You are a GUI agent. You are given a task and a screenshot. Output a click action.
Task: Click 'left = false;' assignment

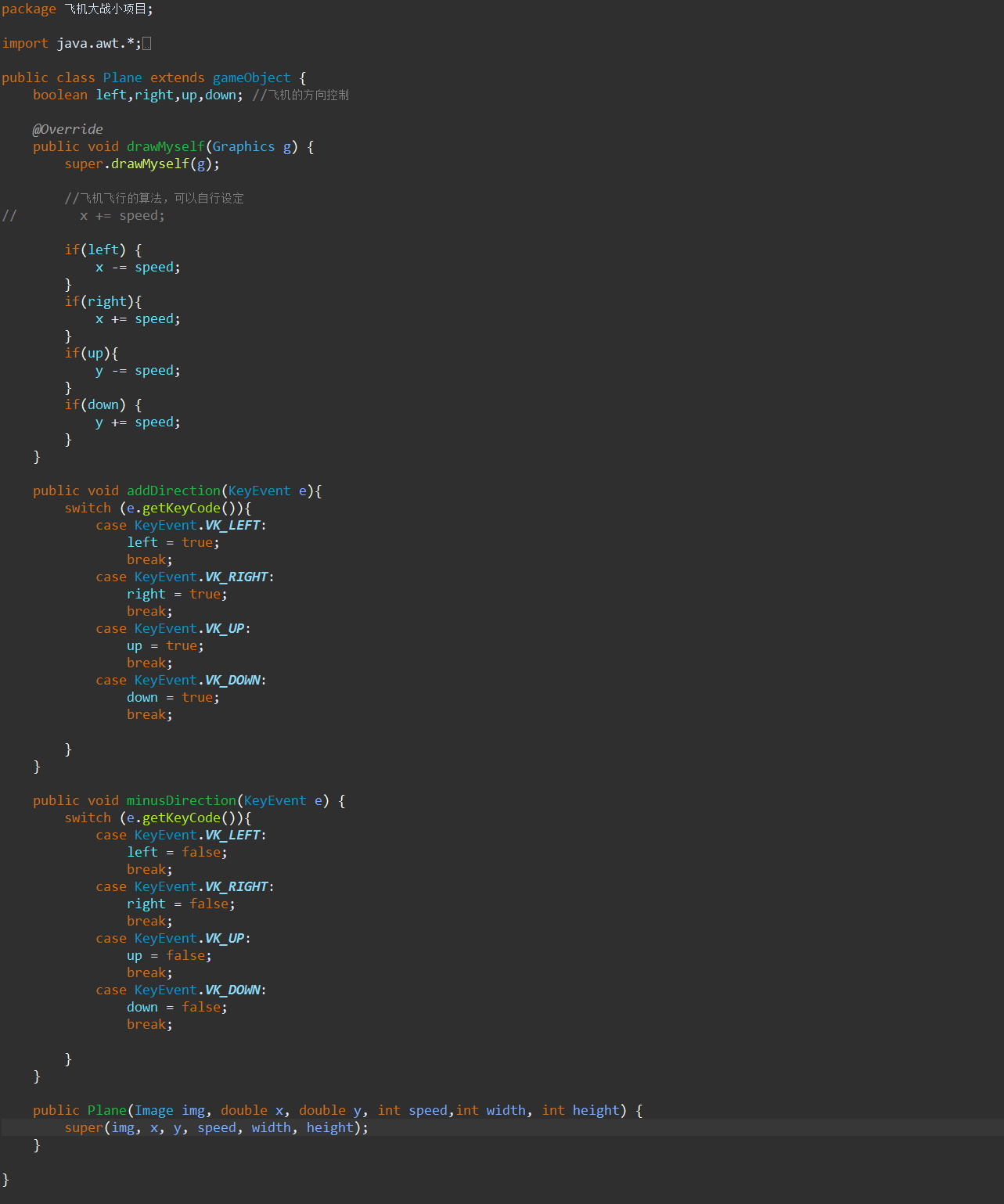[178, 853]
